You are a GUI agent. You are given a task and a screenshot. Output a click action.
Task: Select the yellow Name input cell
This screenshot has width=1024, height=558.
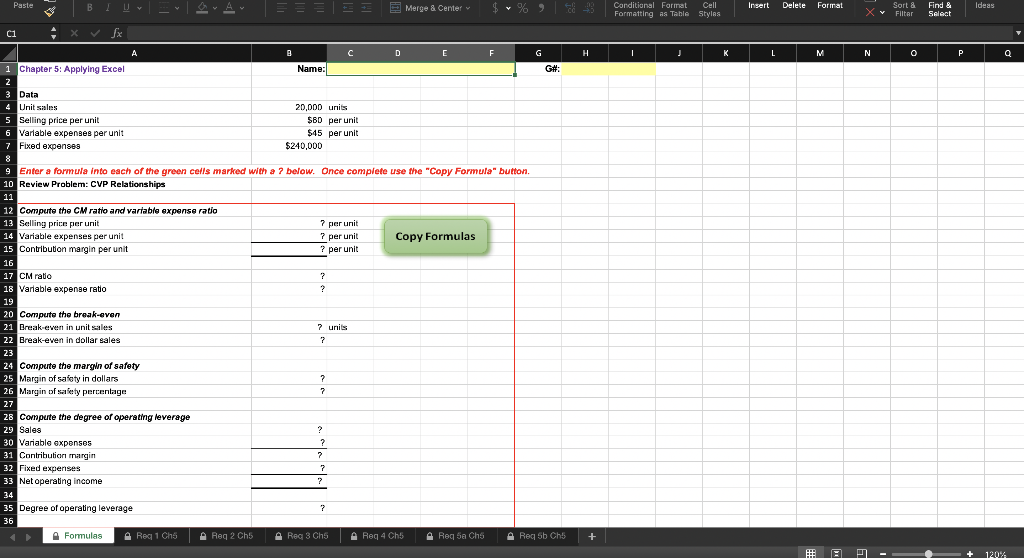tap(421, 69)
